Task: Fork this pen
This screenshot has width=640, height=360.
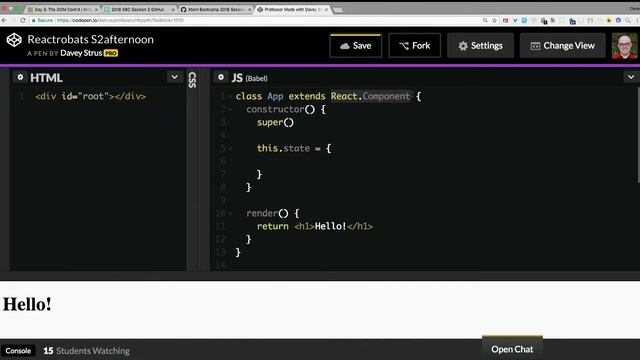Action: (x=415, y=46)
